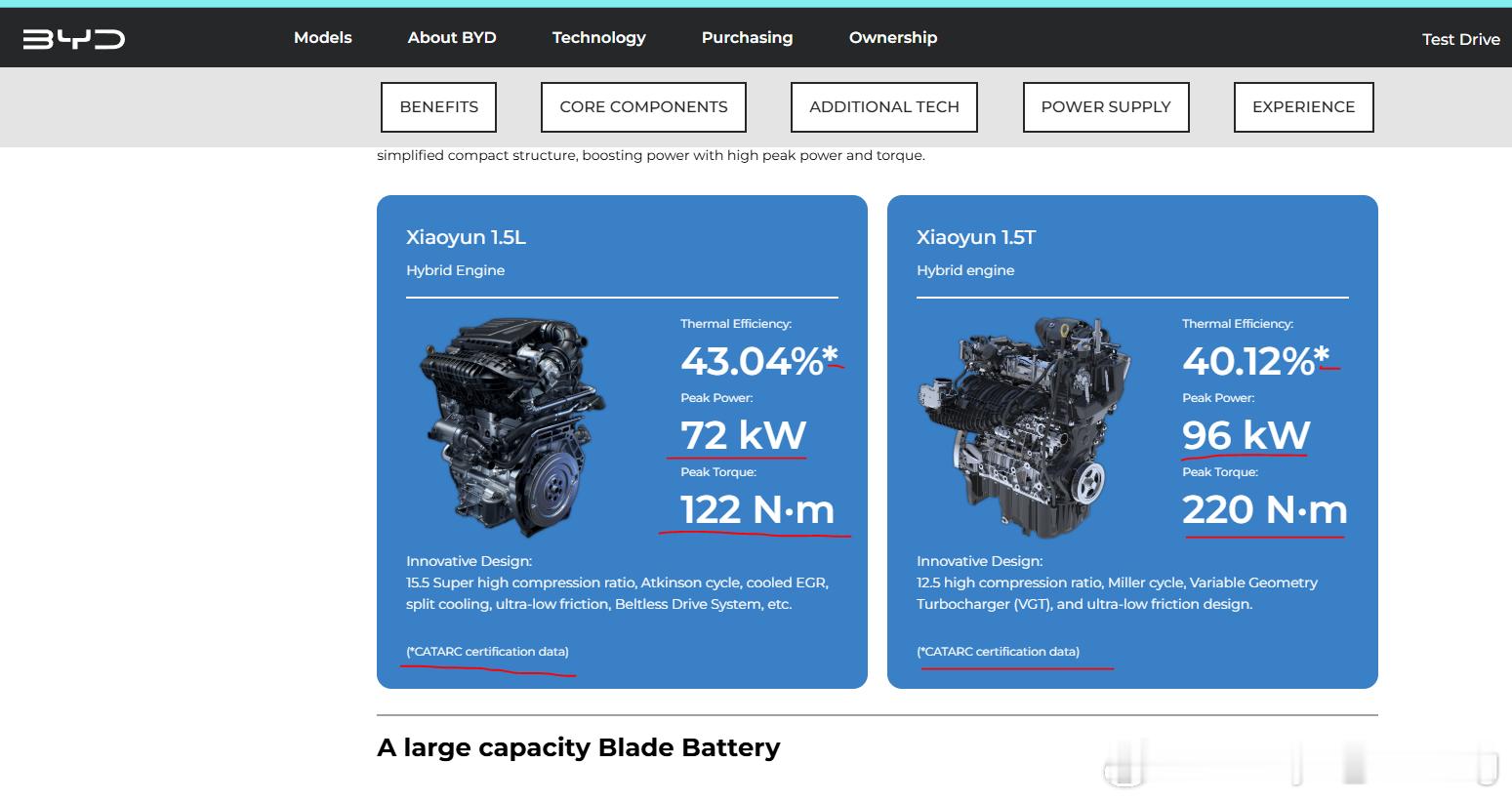Click CATARC certification note on 1.5L card

[x=487, y=652]
